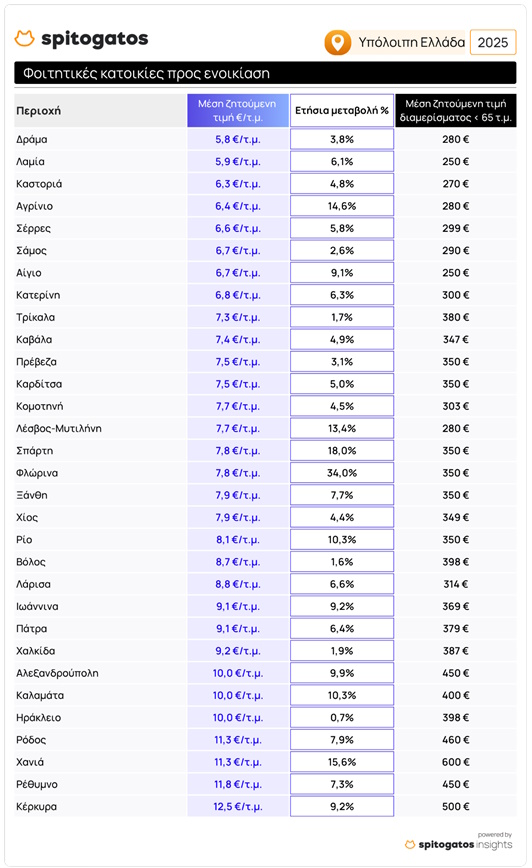Click the spitogatos wordmark at top
The width and height of the screenshot is (532, 868).
coord(95,39)
